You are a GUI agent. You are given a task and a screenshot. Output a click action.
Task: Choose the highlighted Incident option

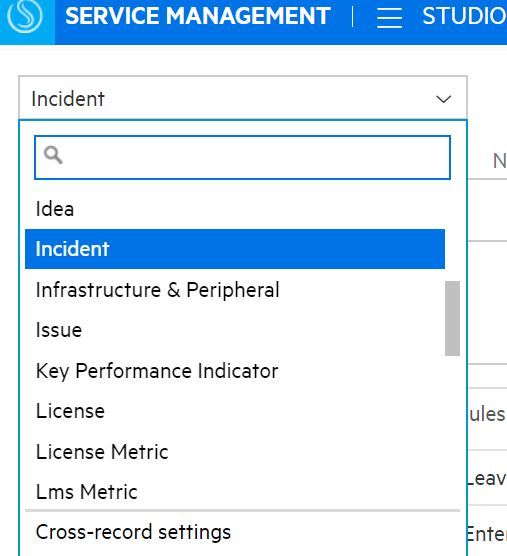click(235, 249)
